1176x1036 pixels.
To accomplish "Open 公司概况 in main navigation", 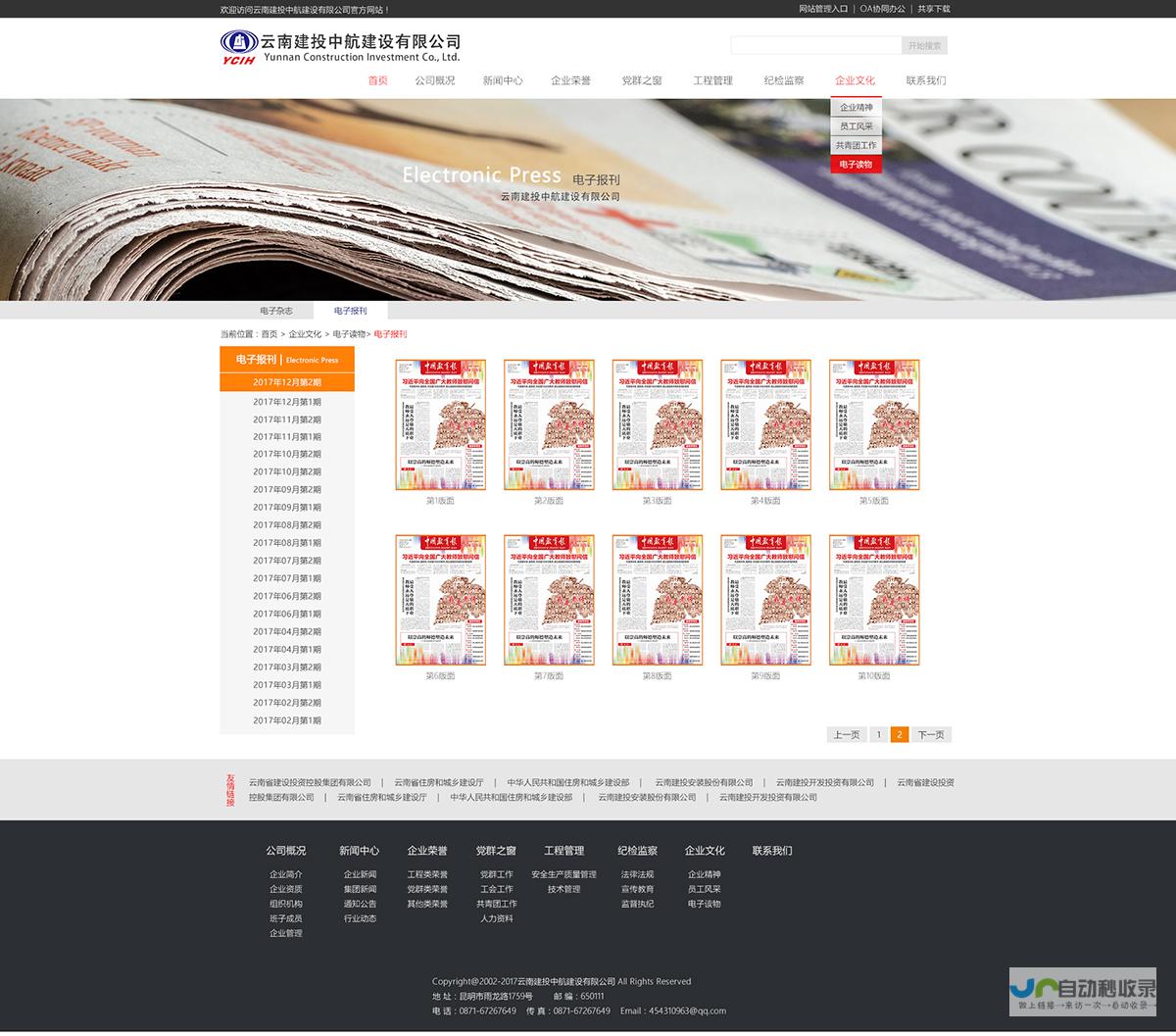I will (435, 80).
